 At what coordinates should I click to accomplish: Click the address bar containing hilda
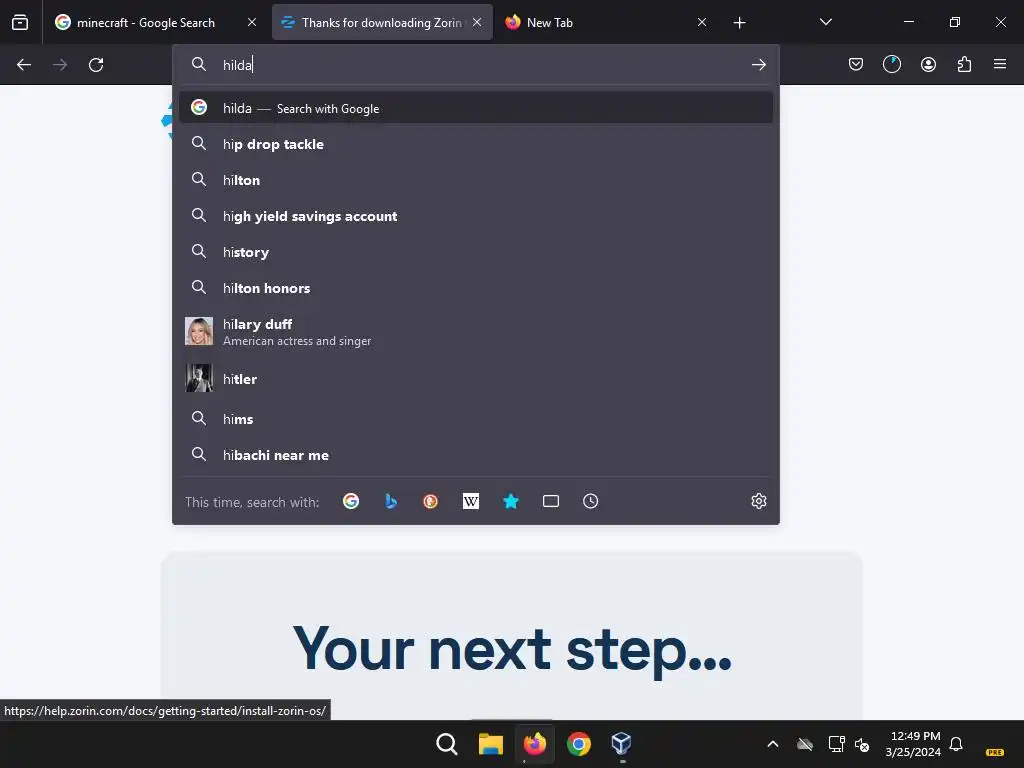tap(477, 65)
